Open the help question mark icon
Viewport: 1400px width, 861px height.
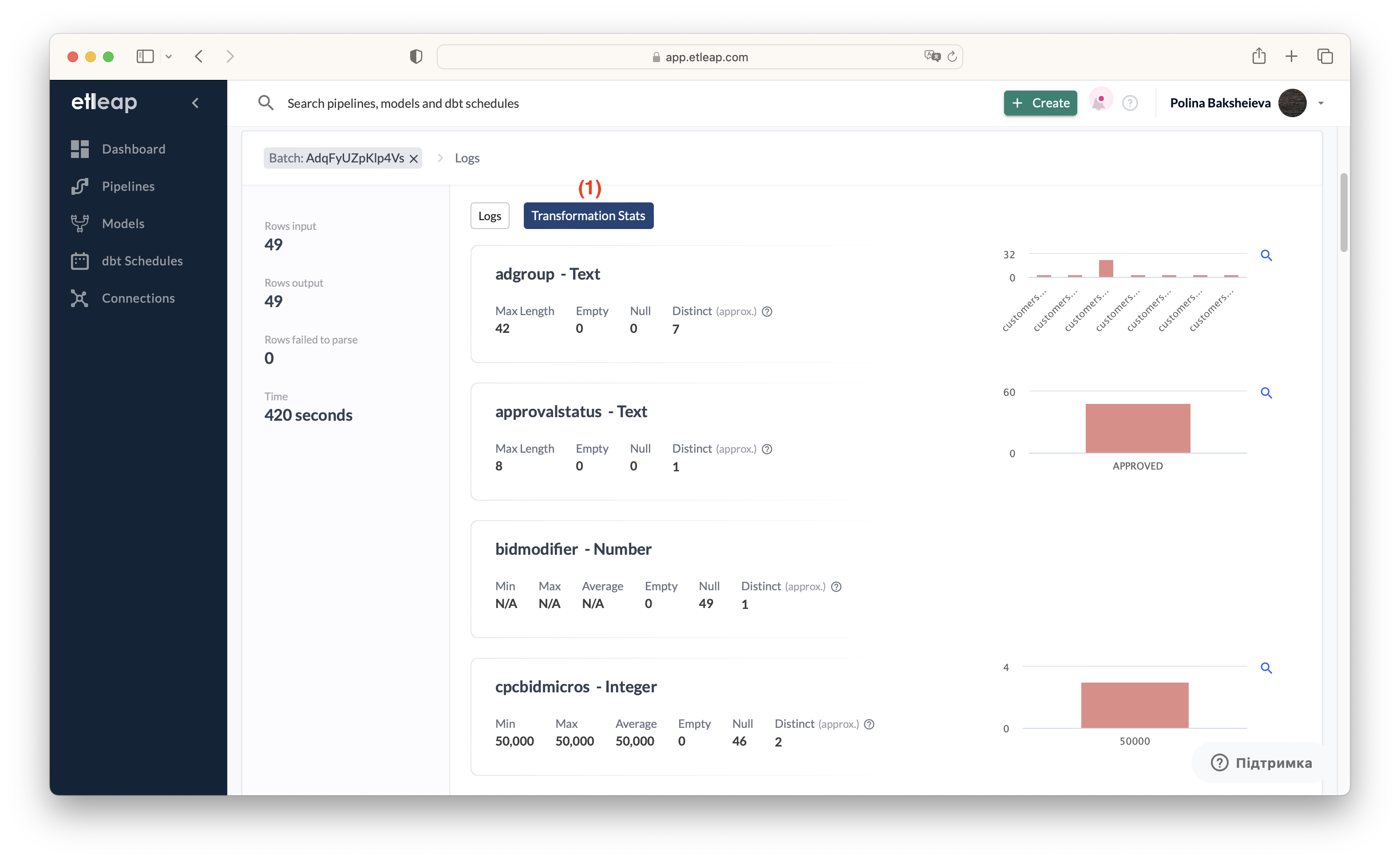click(1130, 103)
